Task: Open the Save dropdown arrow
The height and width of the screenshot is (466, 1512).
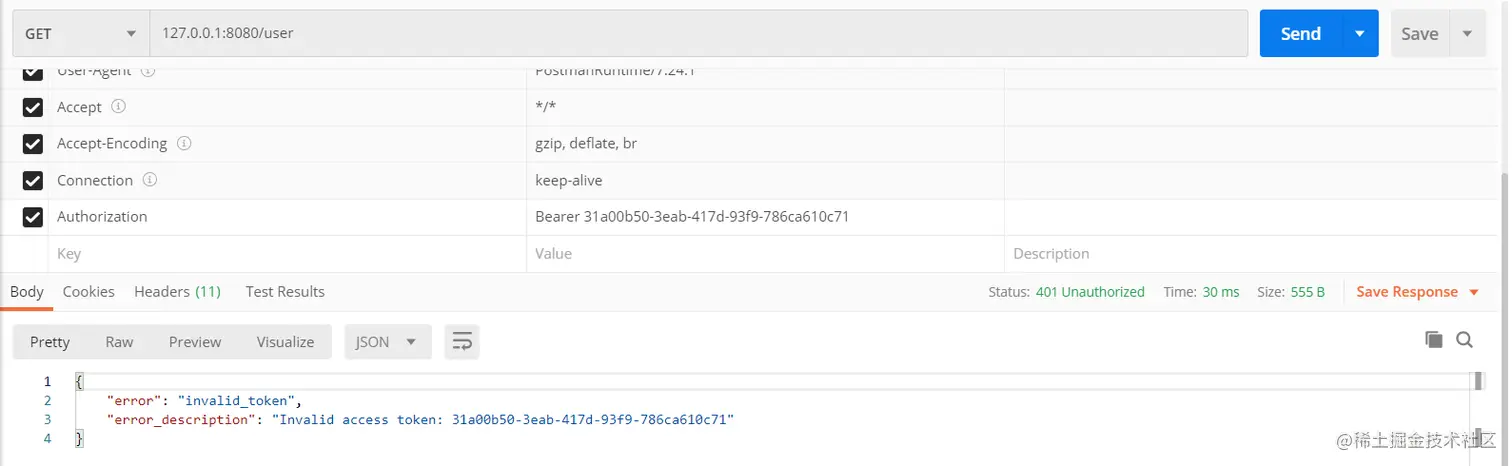Action: [x=1467, y=34]
